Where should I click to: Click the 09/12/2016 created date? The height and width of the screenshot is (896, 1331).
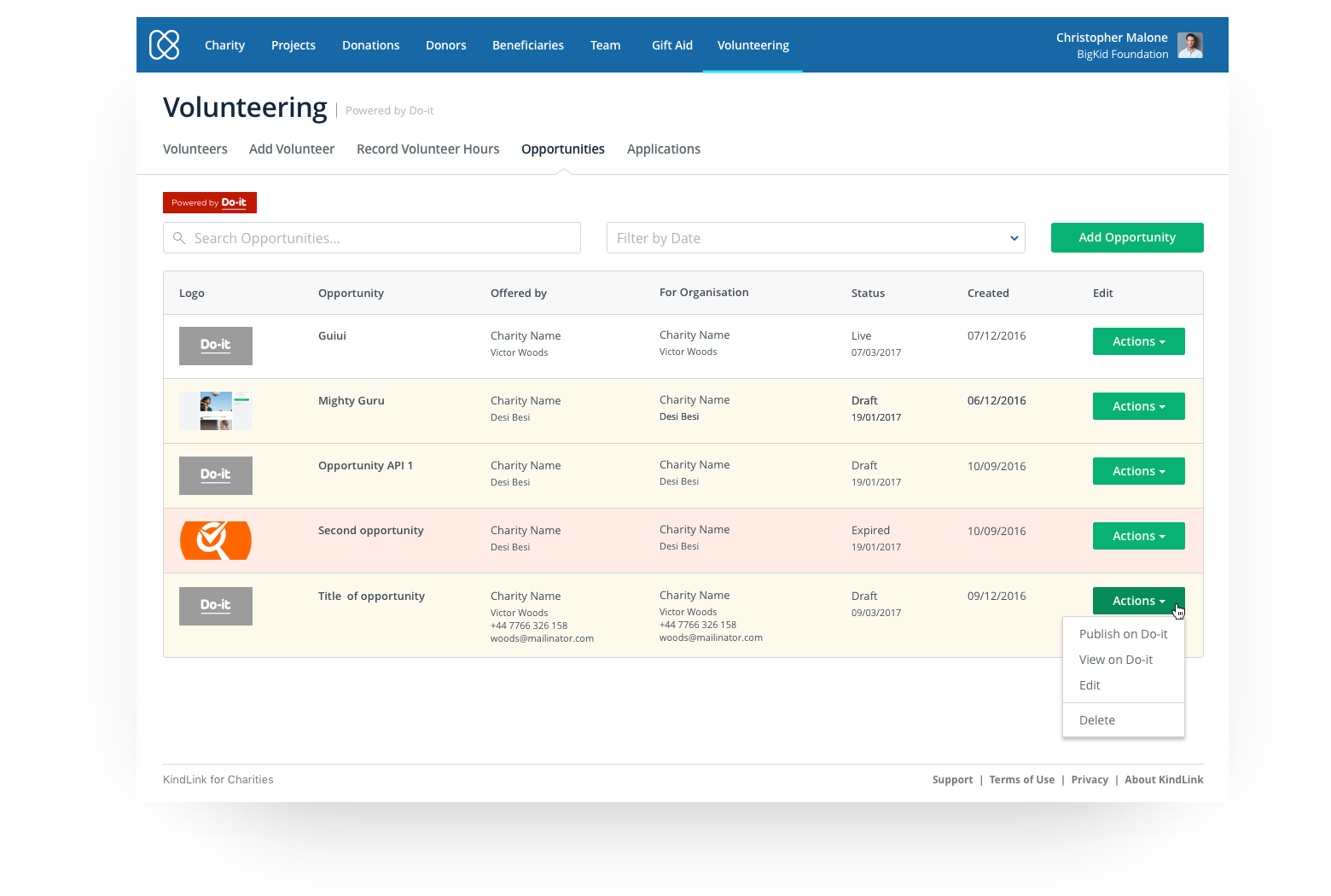click(997, 596)
